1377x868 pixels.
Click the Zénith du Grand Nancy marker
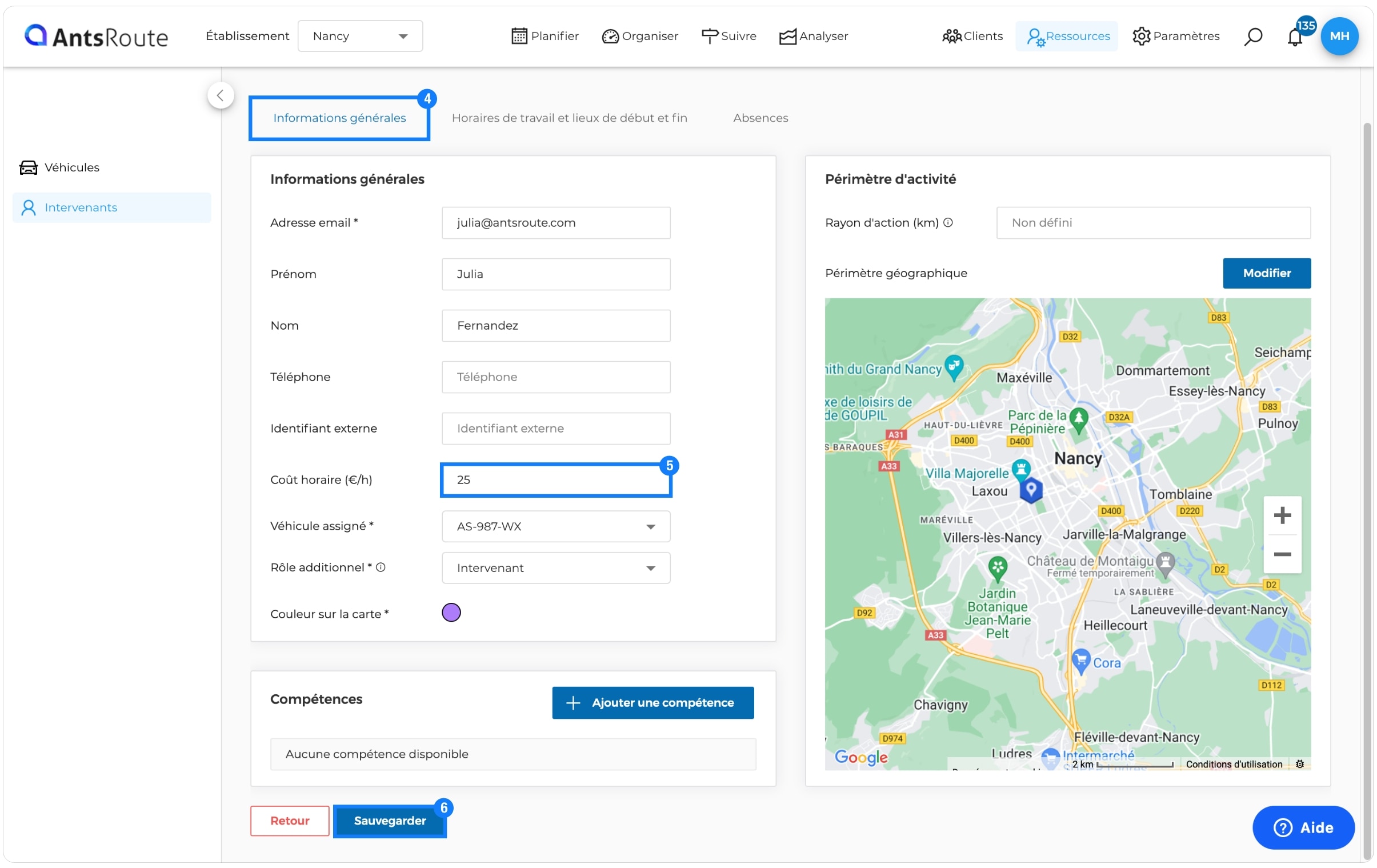click(x=954, y=367)
